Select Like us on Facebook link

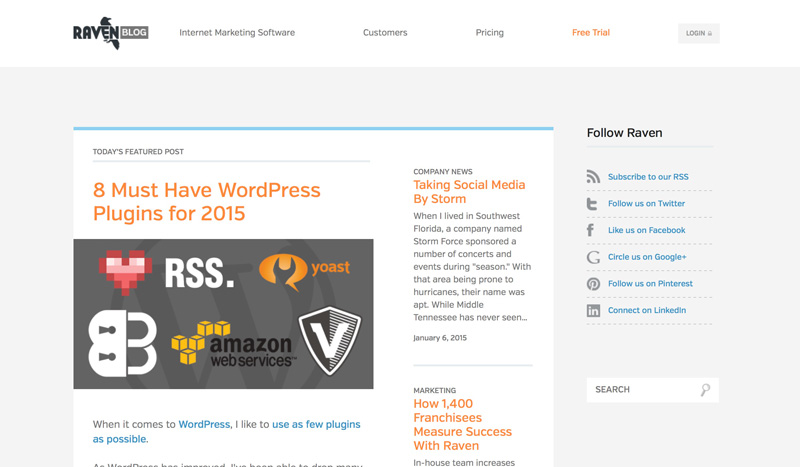click(646, 230)
